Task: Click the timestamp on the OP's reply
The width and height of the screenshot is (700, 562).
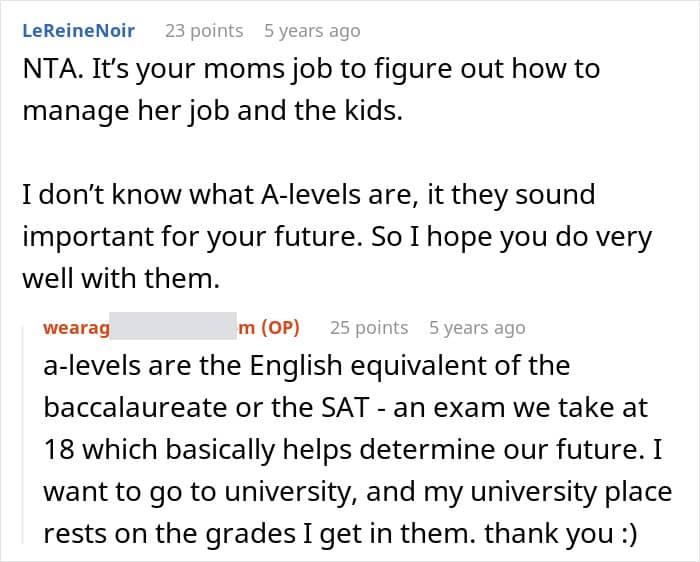Action: (x=476, y=327)
